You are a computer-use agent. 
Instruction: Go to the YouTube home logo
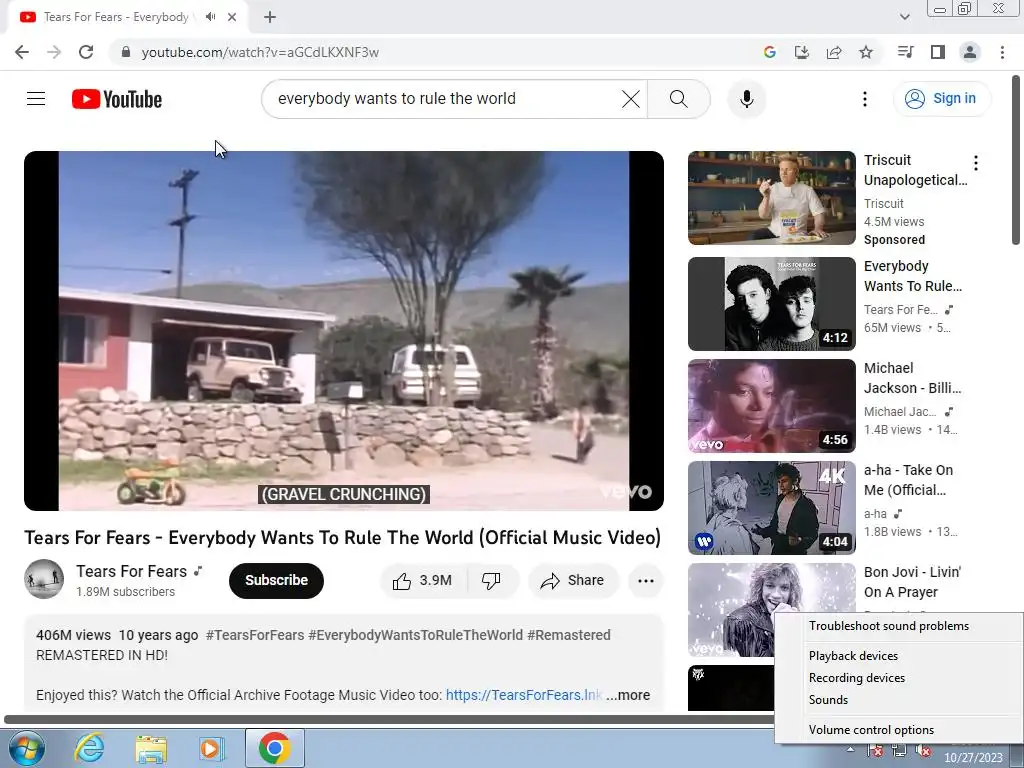pyautogui.click(x=117, y=99)
